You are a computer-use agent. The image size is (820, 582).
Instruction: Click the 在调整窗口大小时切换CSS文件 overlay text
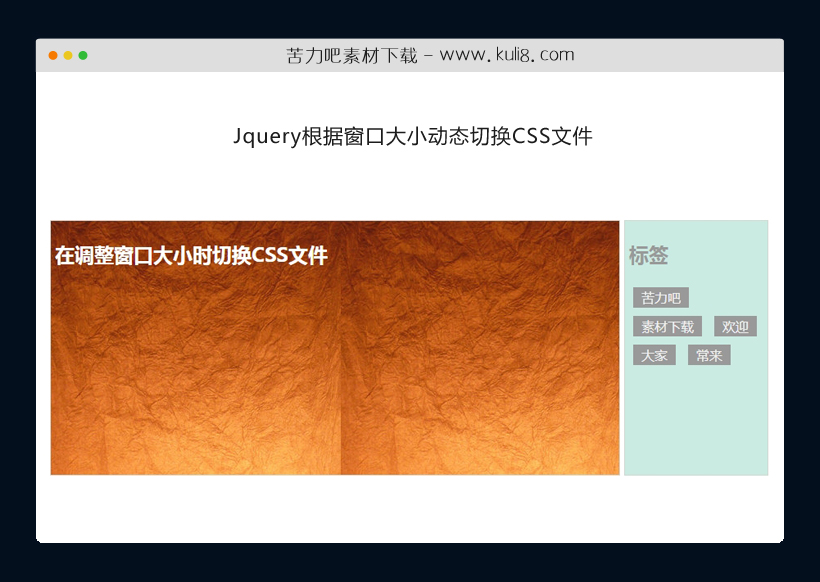click(189, 255)
